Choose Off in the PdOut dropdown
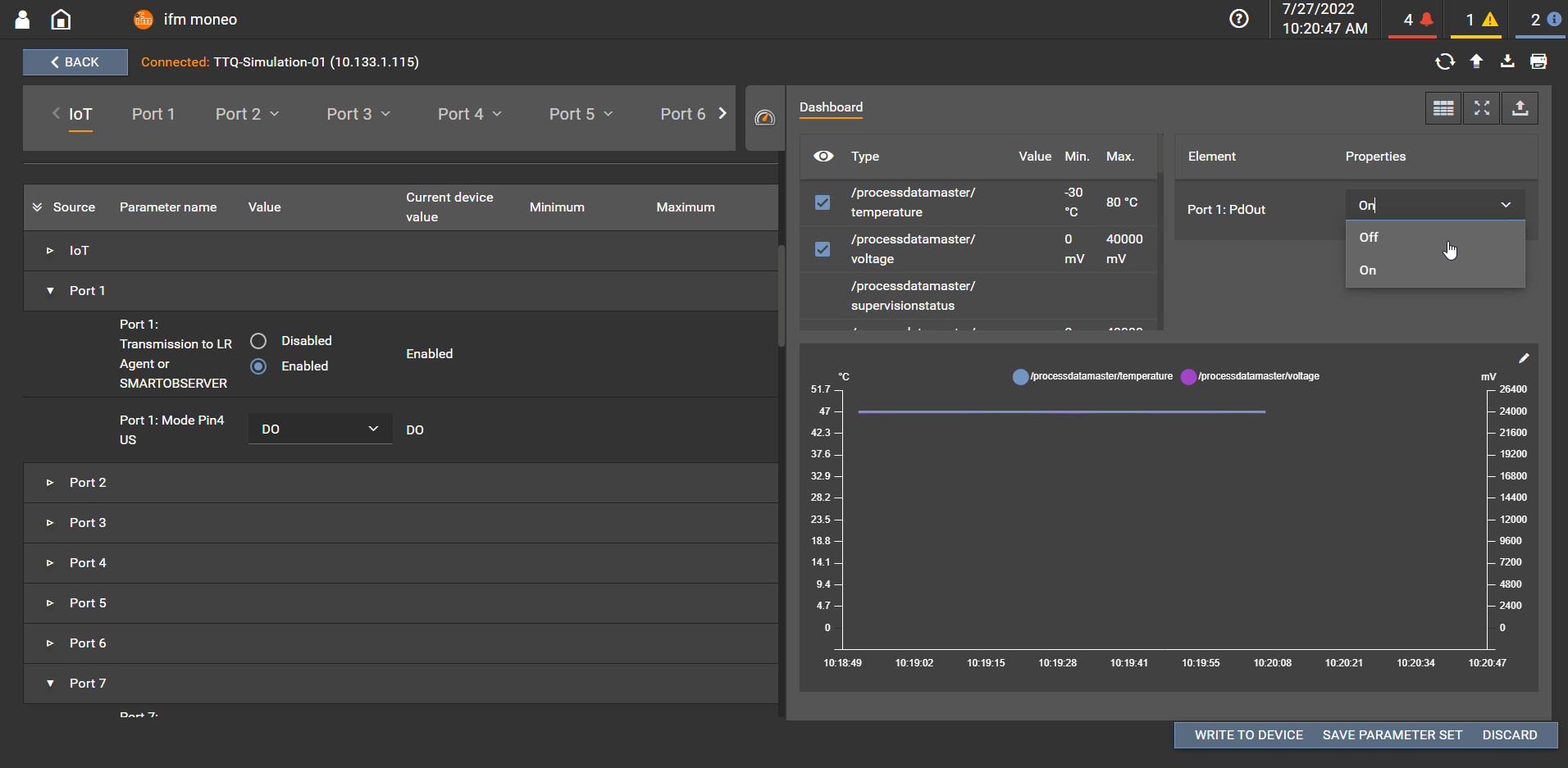The height and width of the screenshot is (768, 1568). click(x=1369, y=238)
